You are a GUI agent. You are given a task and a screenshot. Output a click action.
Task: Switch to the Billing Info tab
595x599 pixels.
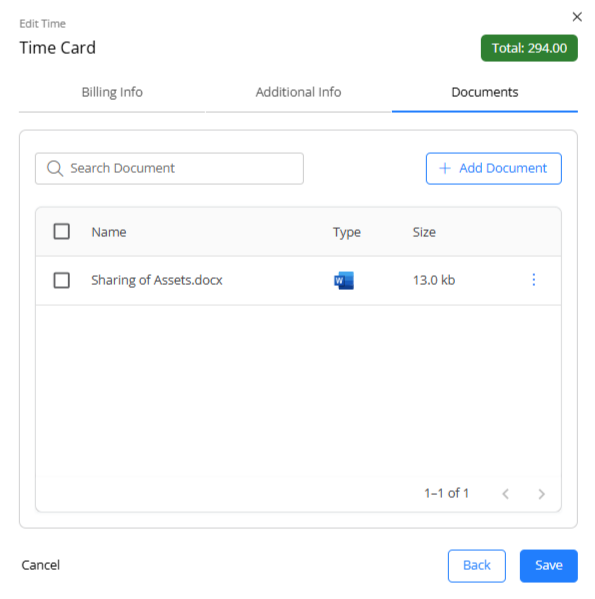point(112,92)
